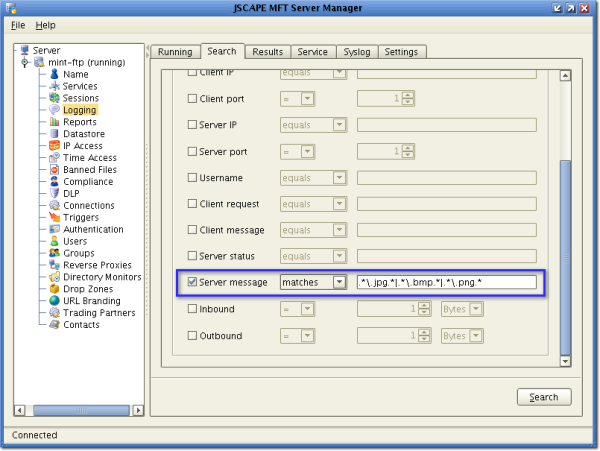Click the Triggers icon
Screen dimensions: 600x451
(x=54, y=217)
